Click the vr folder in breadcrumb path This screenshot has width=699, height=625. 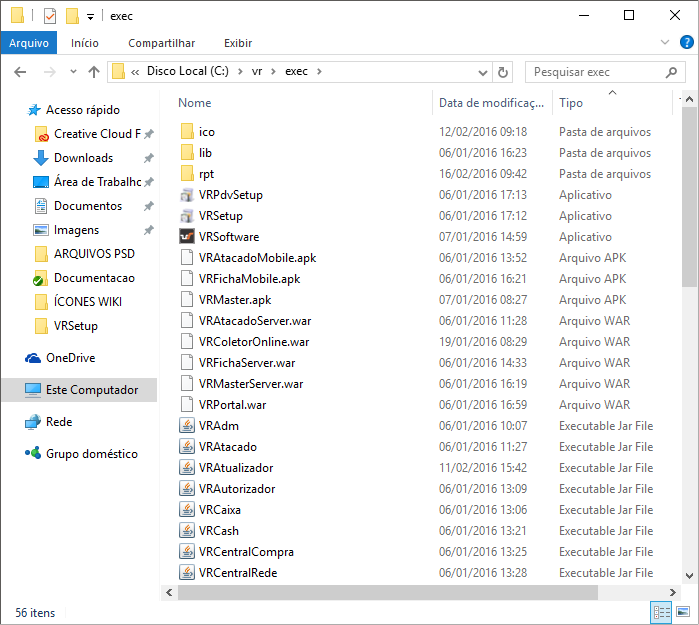click(257, 72)
